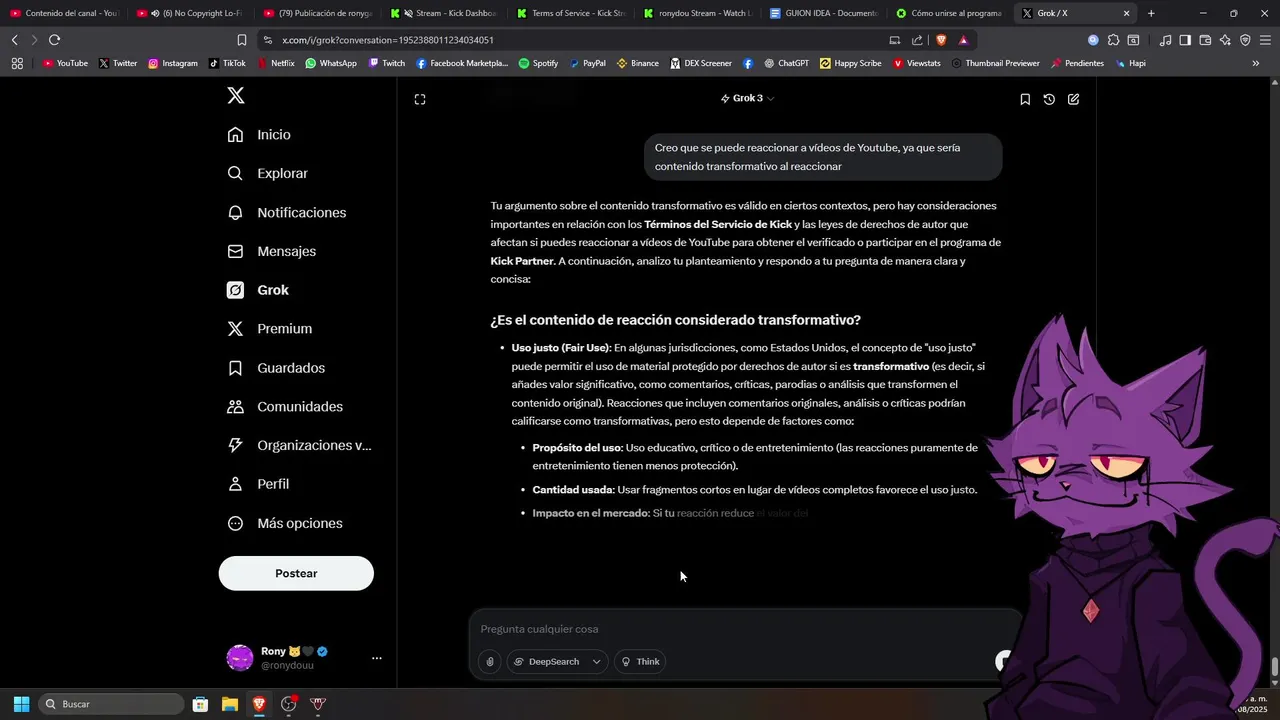Viewport: 1280px width, 720px height.
Task: Click taskbar Buscar search box
Action: (110, 704)
